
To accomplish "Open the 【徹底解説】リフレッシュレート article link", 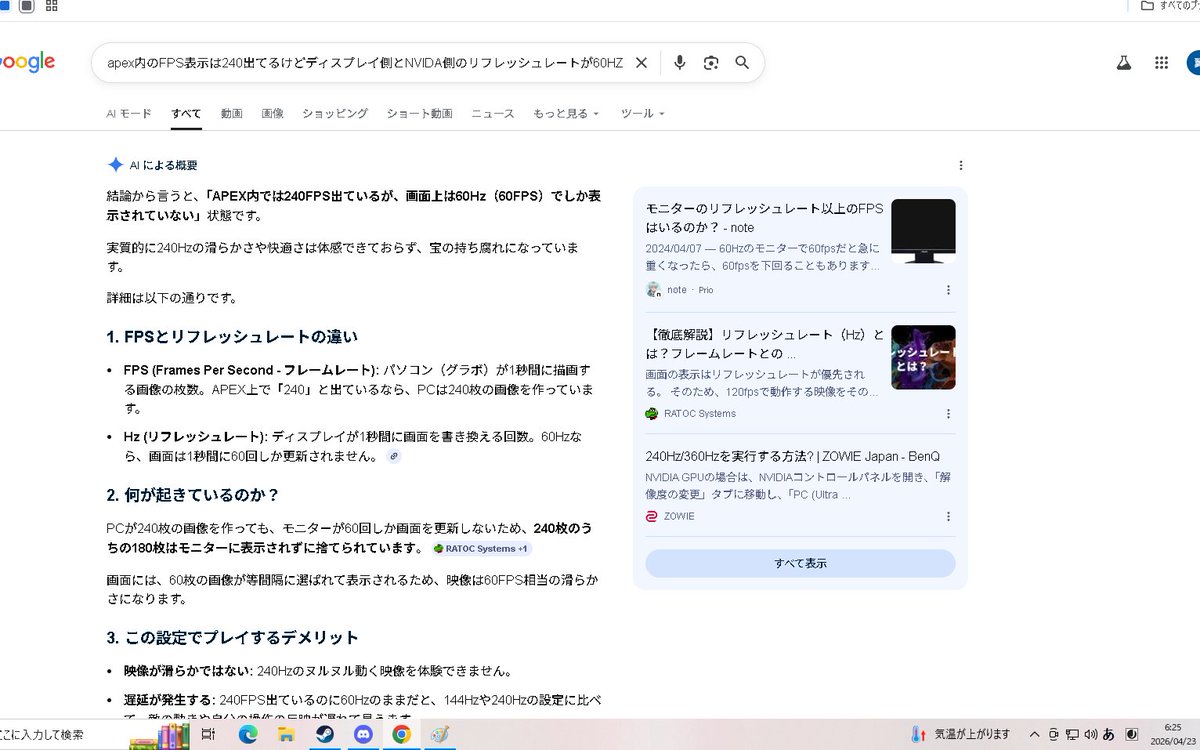I will tap(764, 344).
